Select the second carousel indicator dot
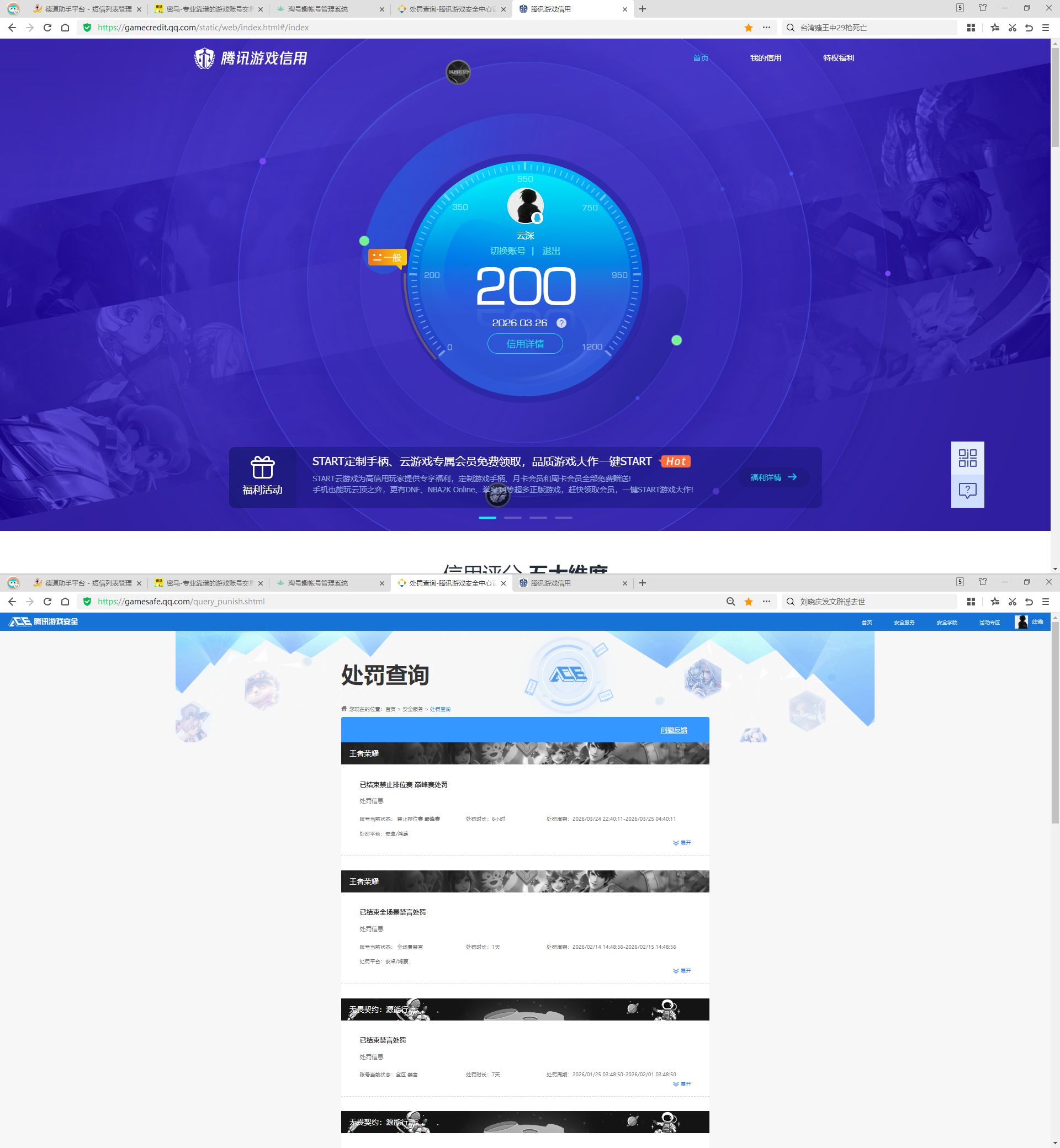 (x=513, y=517)
